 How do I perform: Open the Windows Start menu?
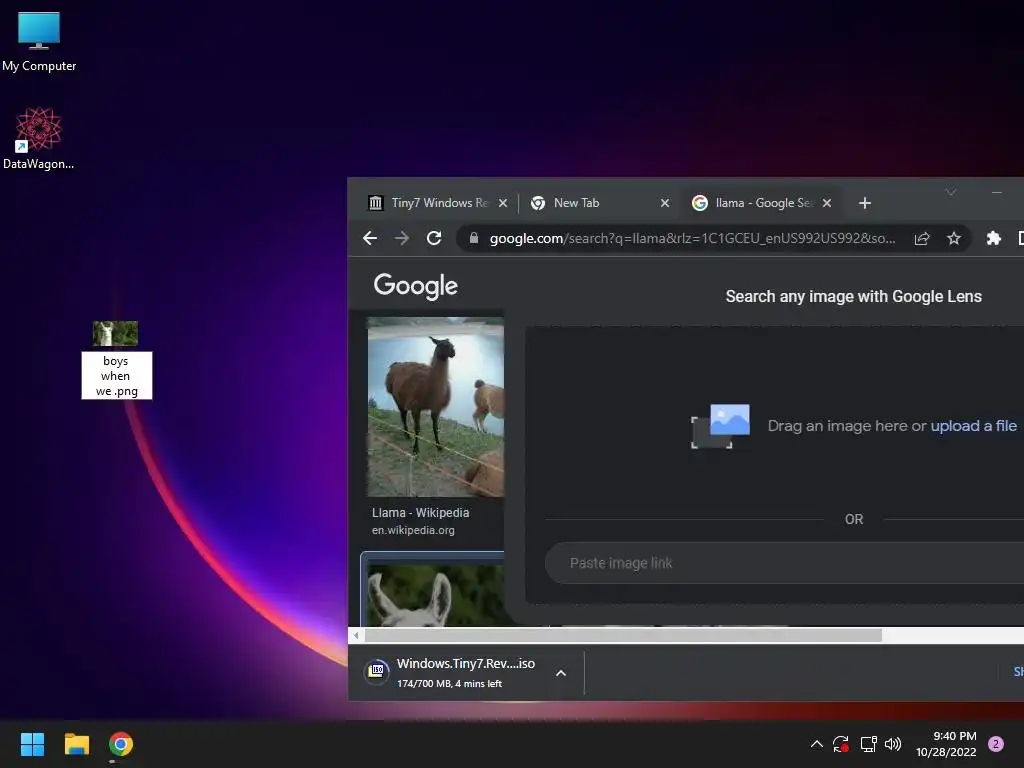tap(32, 744)
